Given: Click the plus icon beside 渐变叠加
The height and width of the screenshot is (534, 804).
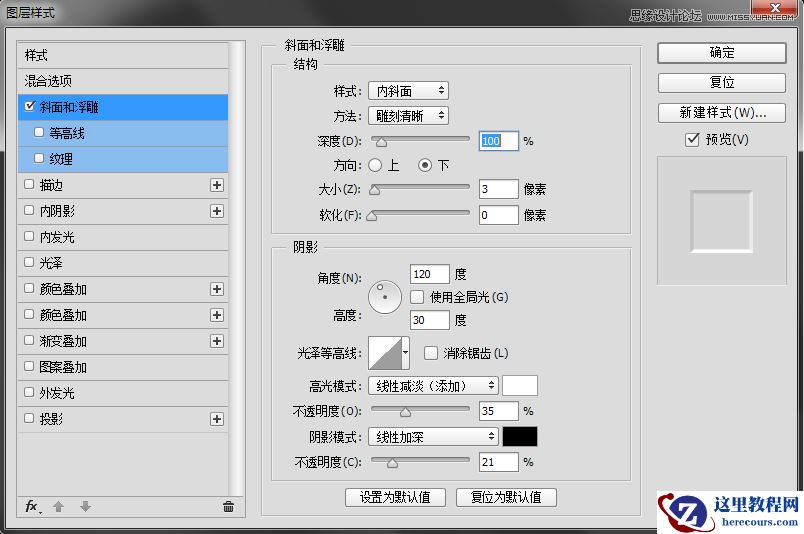Looking at the screenshot, I should pyautogui.click(x=217, y=341).
